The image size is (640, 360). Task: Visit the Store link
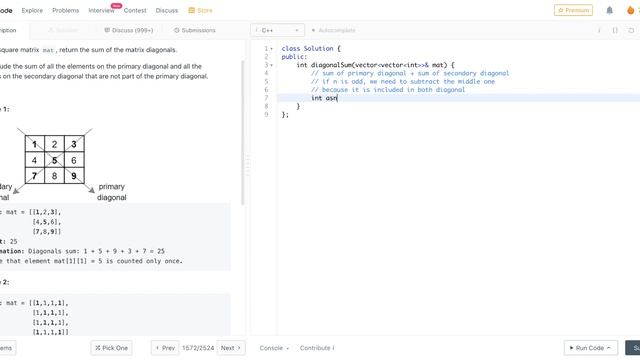tap(200, 10)
